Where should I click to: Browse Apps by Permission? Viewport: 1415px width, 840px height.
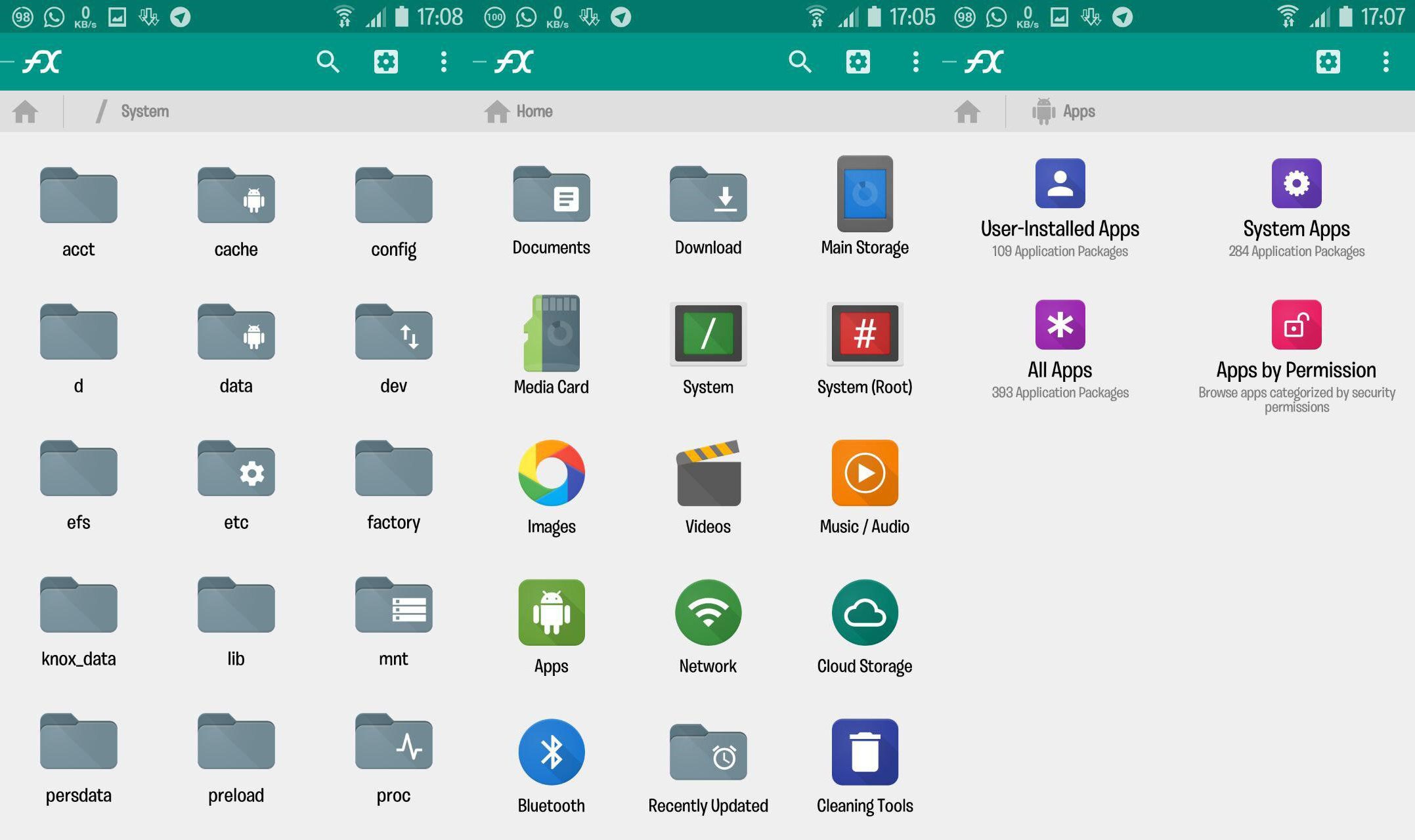click(x=1296, y=325)
